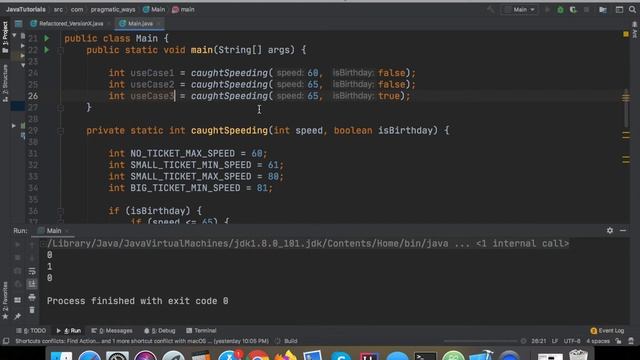Click the editor vertical scrollbar thumb
This screenshot has width=640, height=360.
626,108
